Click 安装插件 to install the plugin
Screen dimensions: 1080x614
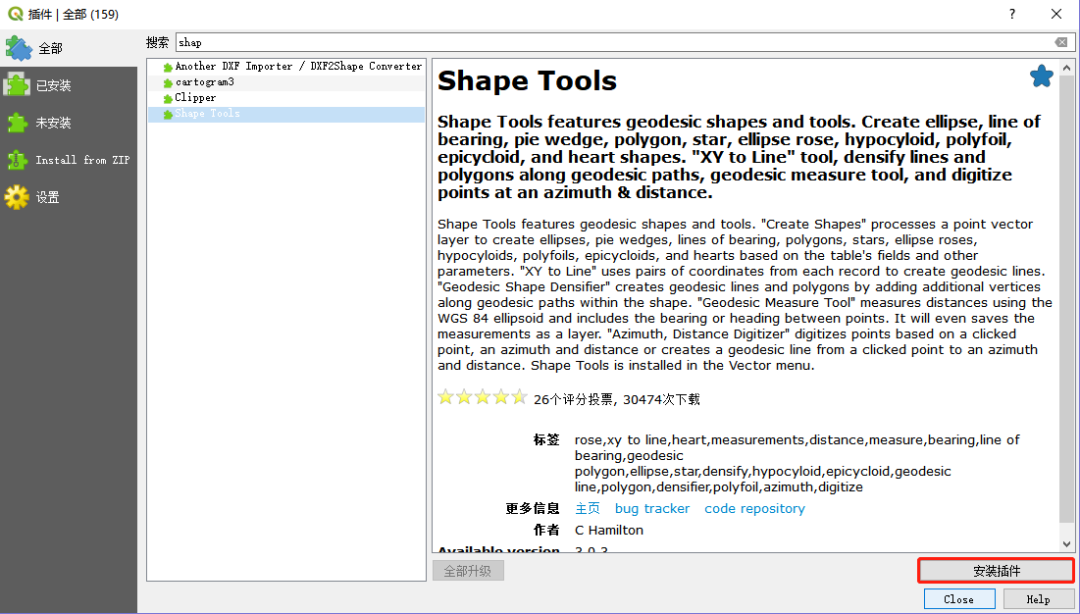pyautogui.click(x=996, y=571)
